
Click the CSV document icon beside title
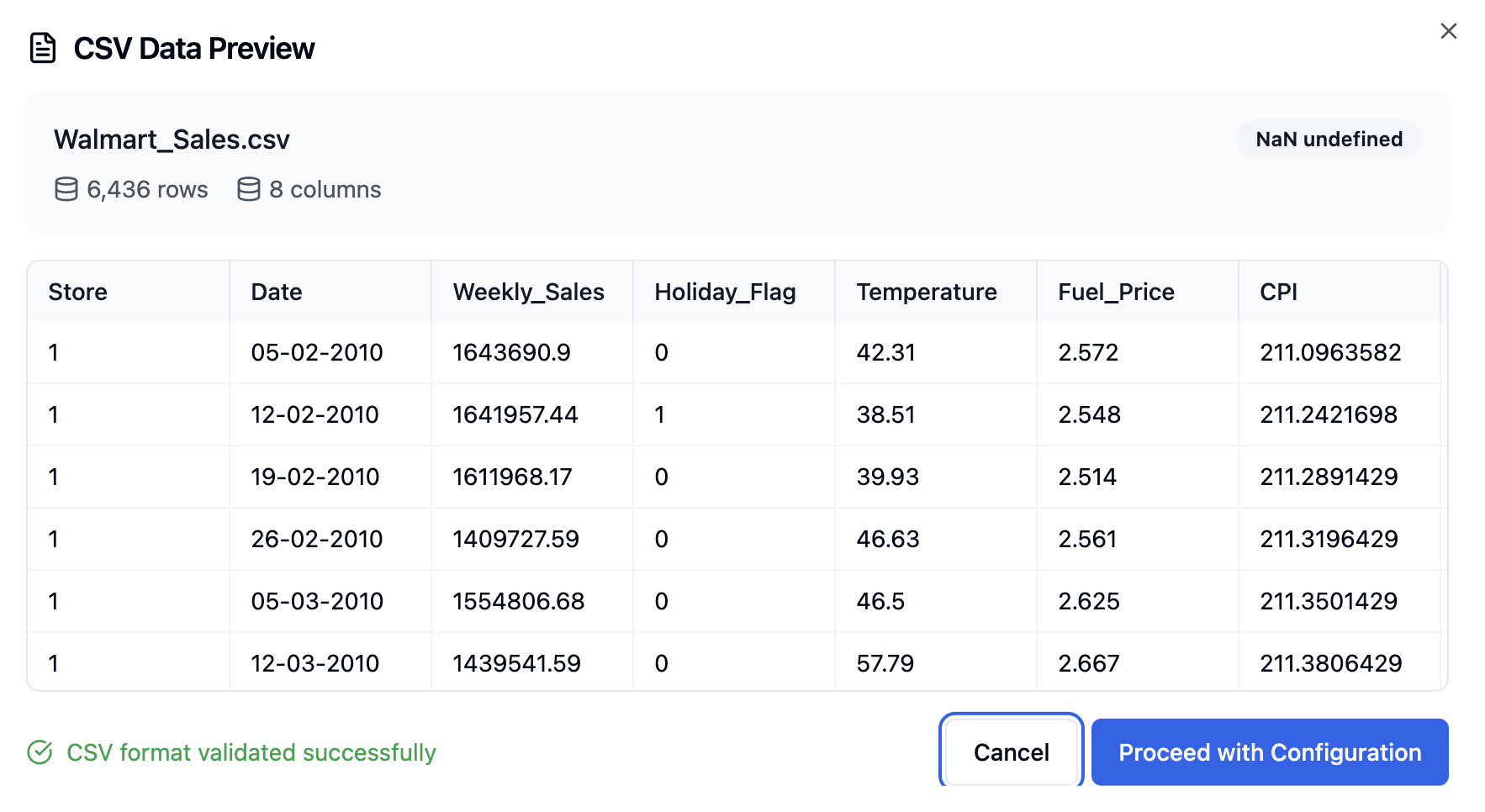pos(43,48)
